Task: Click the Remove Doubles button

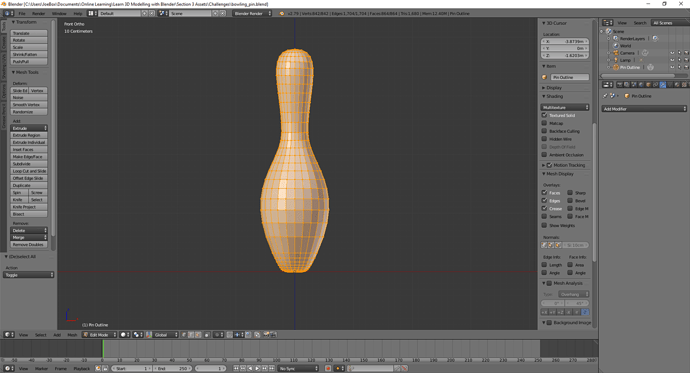Action: [x=29, y=244]
